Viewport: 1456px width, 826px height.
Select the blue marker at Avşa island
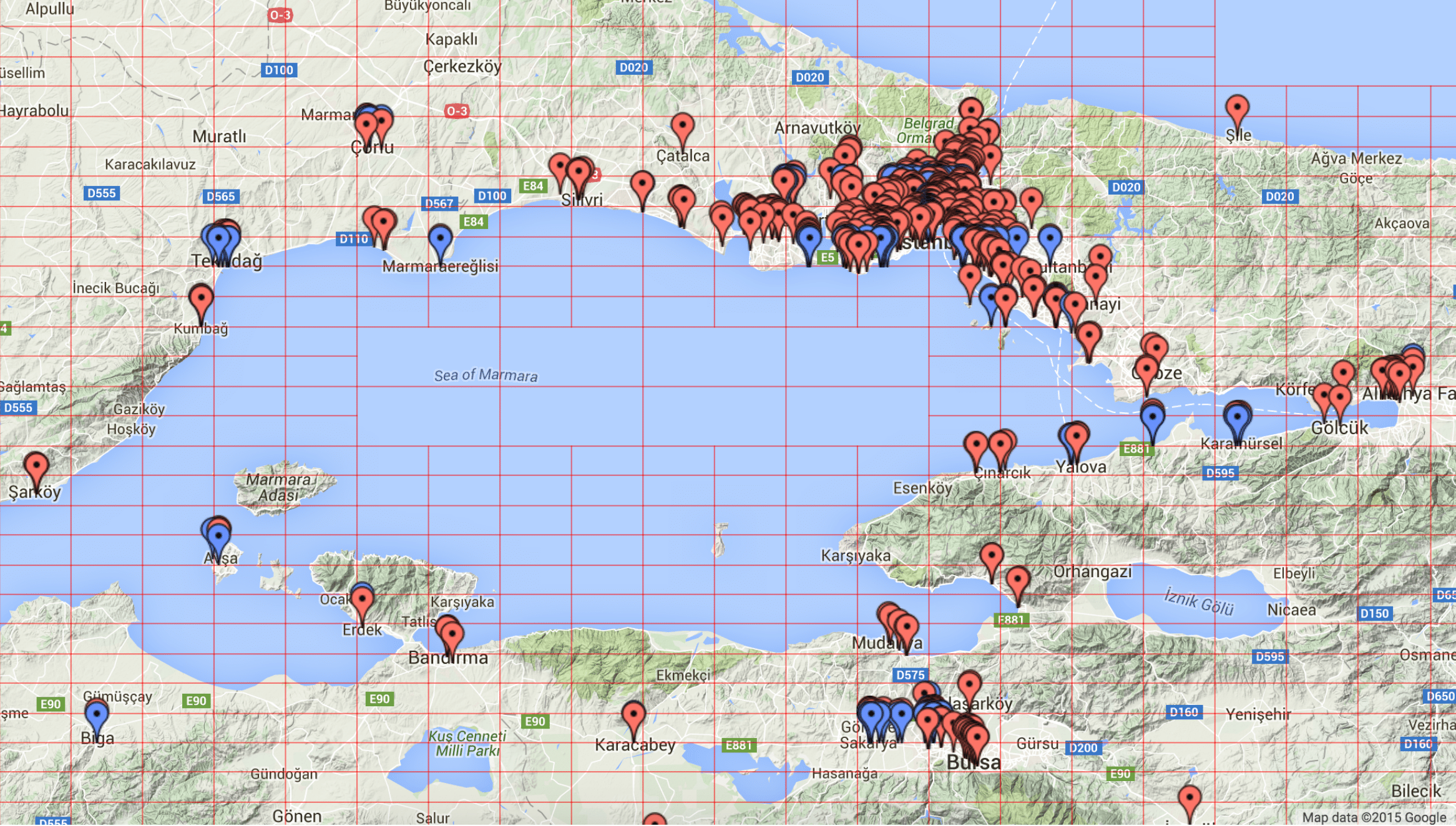[x=218, y=537]
